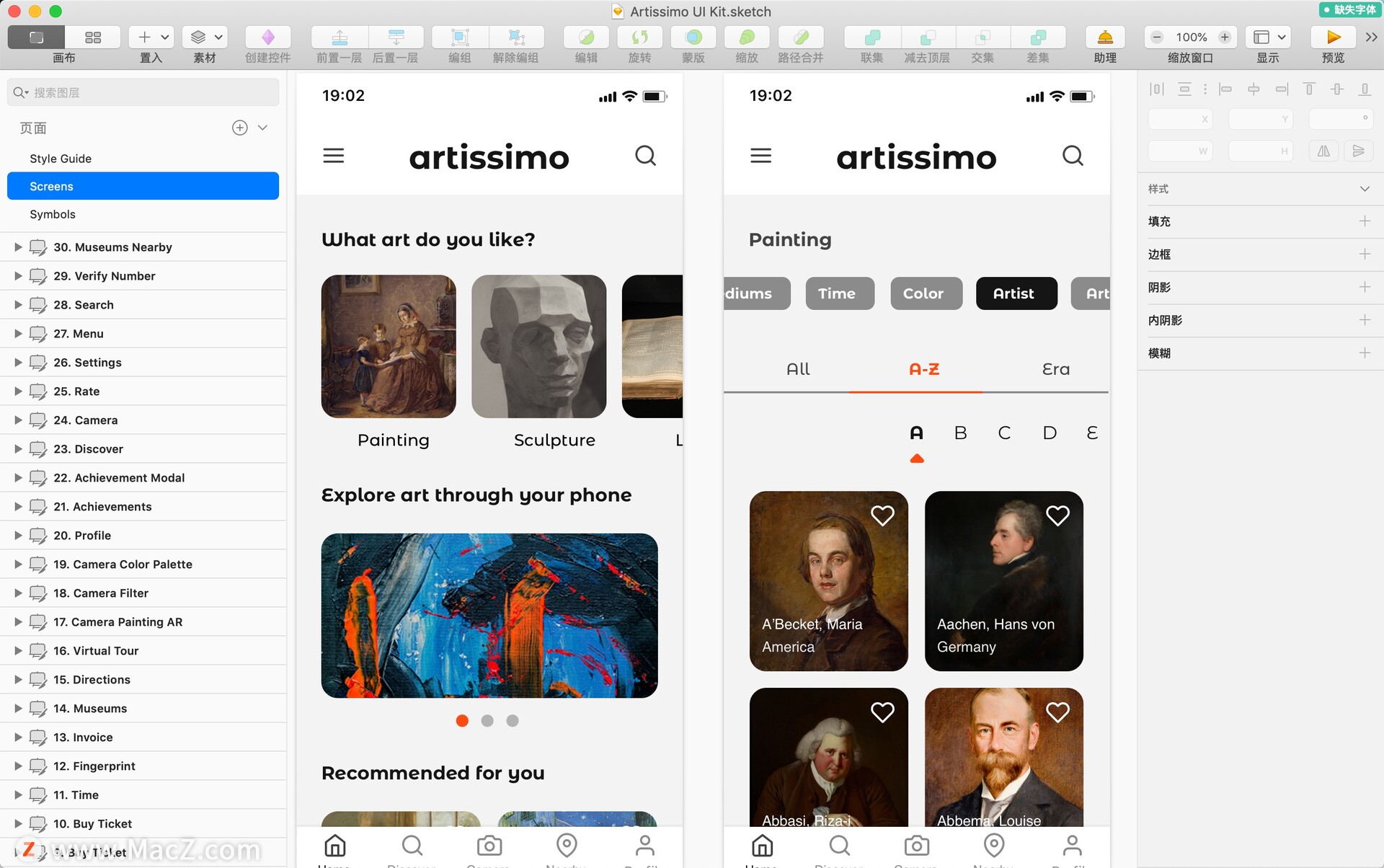
Task: Open the Assets (素材) dropdown
Action: coord(205,37)
